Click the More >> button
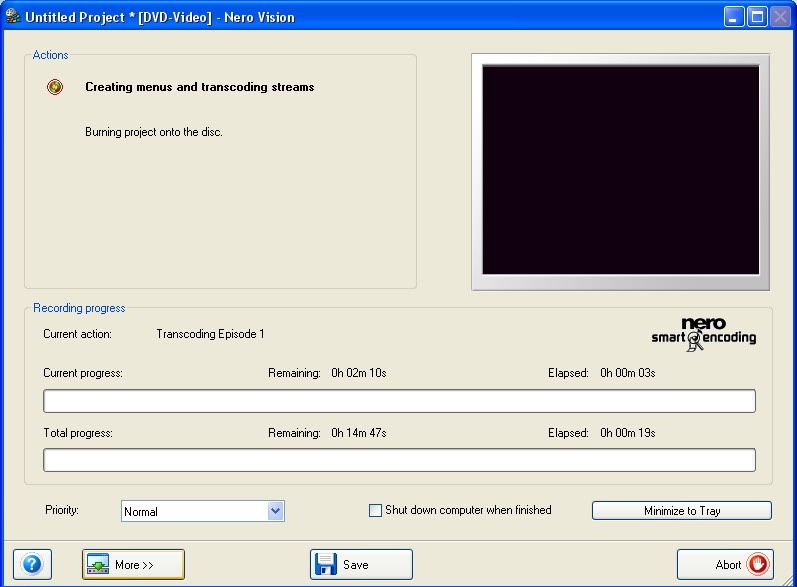This screenshot has height=587, width=797. [x=133, y=564]
